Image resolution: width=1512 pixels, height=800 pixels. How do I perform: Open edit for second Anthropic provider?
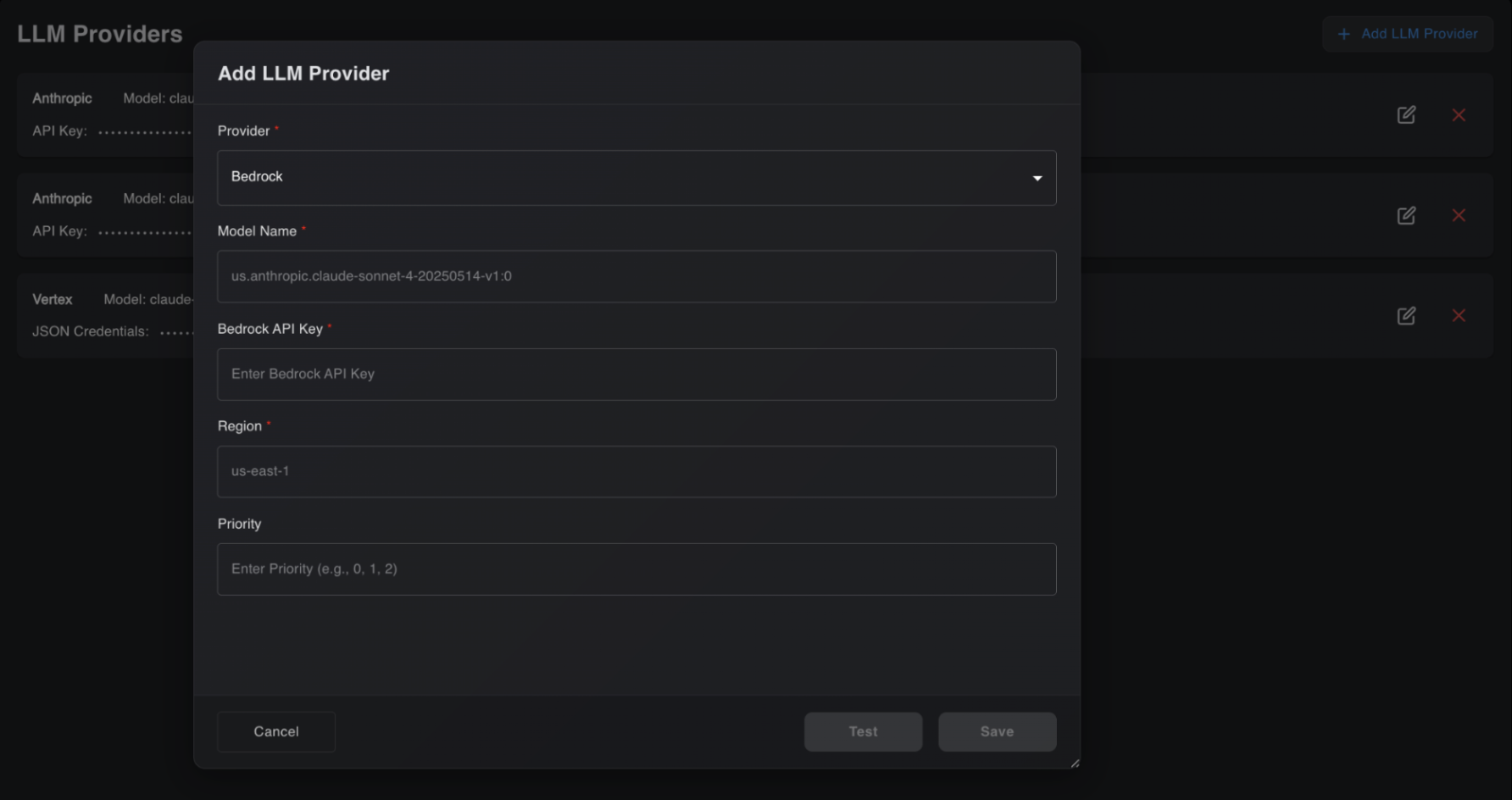[1406, 215]
